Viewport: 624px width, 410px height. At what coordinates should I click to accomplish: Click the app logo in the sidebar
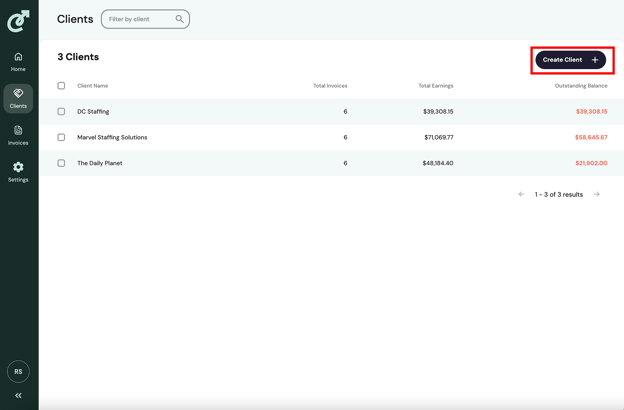click(18, 20)
